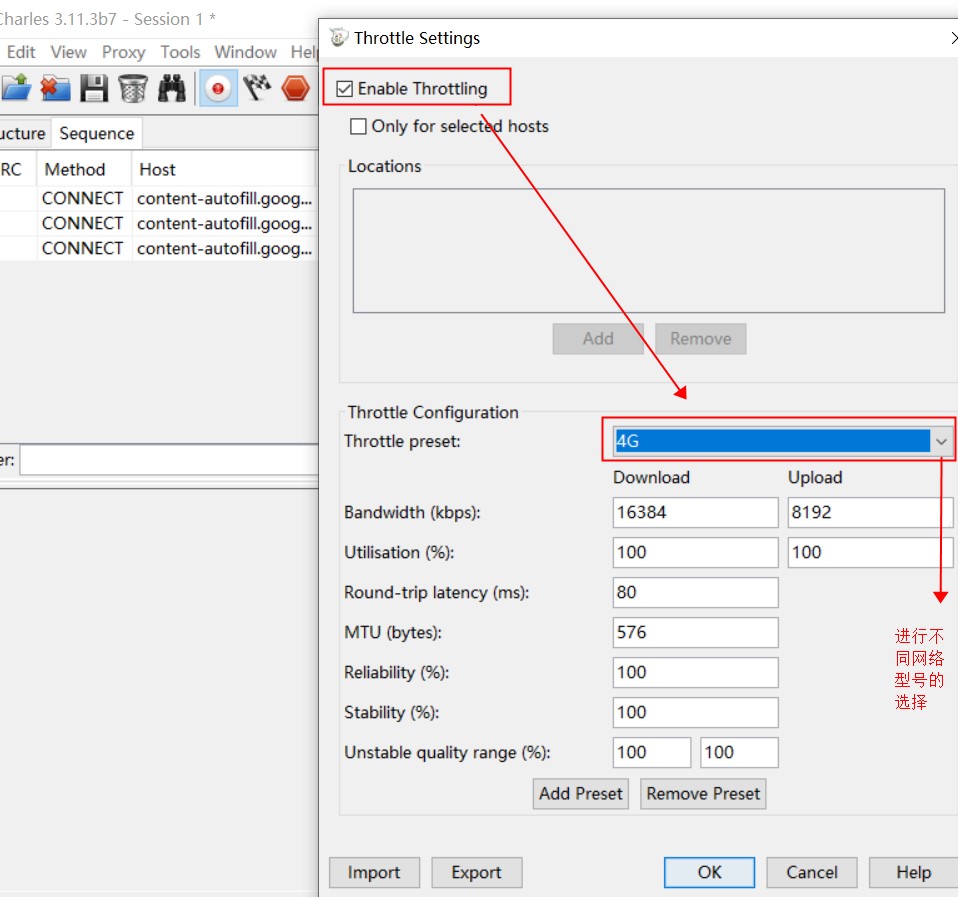Viewport: 958px width, 897px height.
Task: Click the Import button
Action: (374, 873)
